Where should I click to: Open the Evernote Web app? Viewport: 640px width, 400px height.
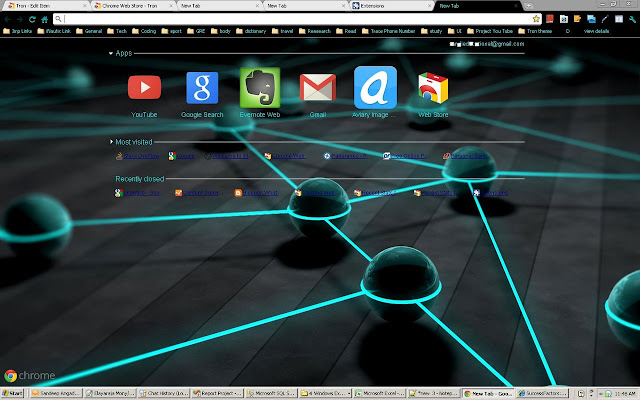pos(260,88)
